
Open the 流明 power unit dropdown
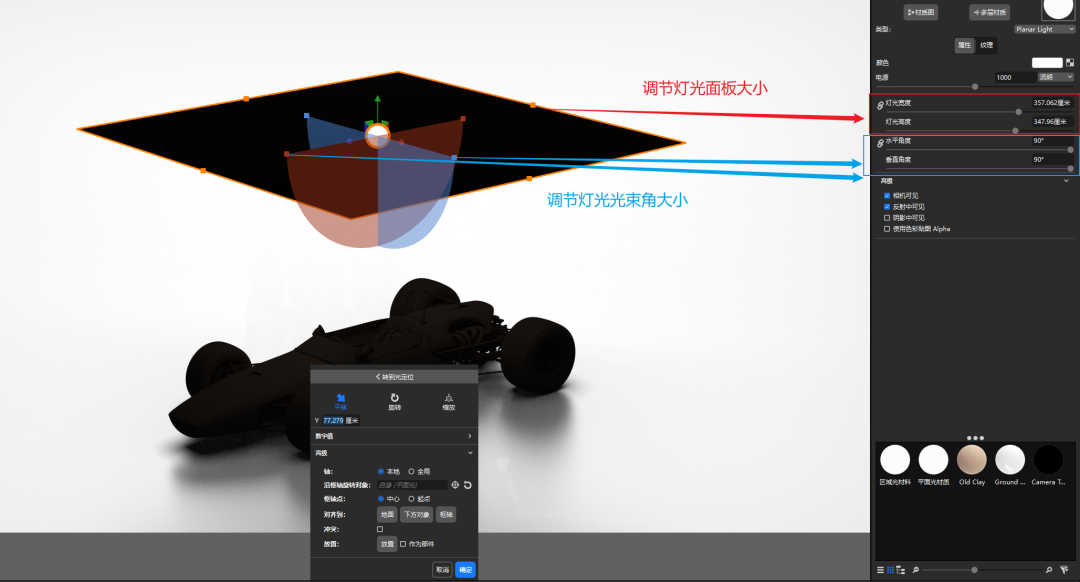point(1055,77)
